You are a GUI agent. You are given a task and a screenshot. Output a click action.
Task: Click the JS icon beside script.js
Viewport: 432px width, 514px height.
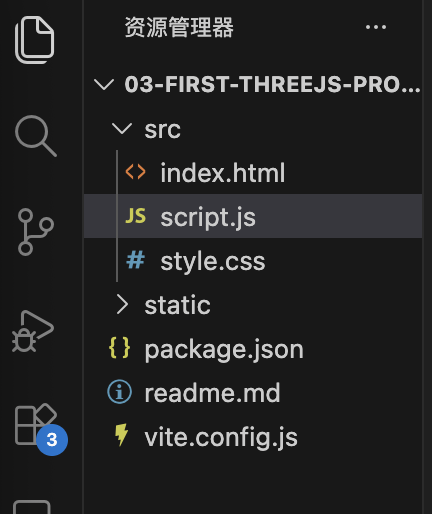coord(135,216)
